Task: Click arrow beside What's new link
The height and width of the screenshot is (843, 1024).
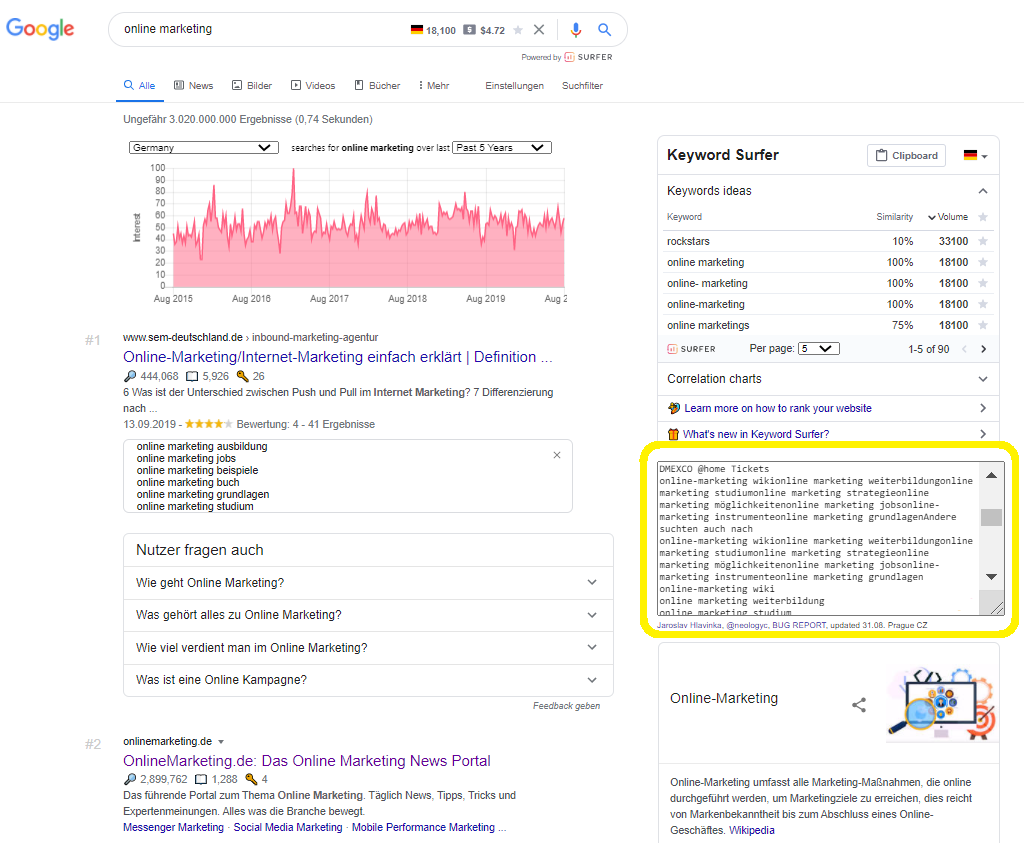Action: (983, 434)
